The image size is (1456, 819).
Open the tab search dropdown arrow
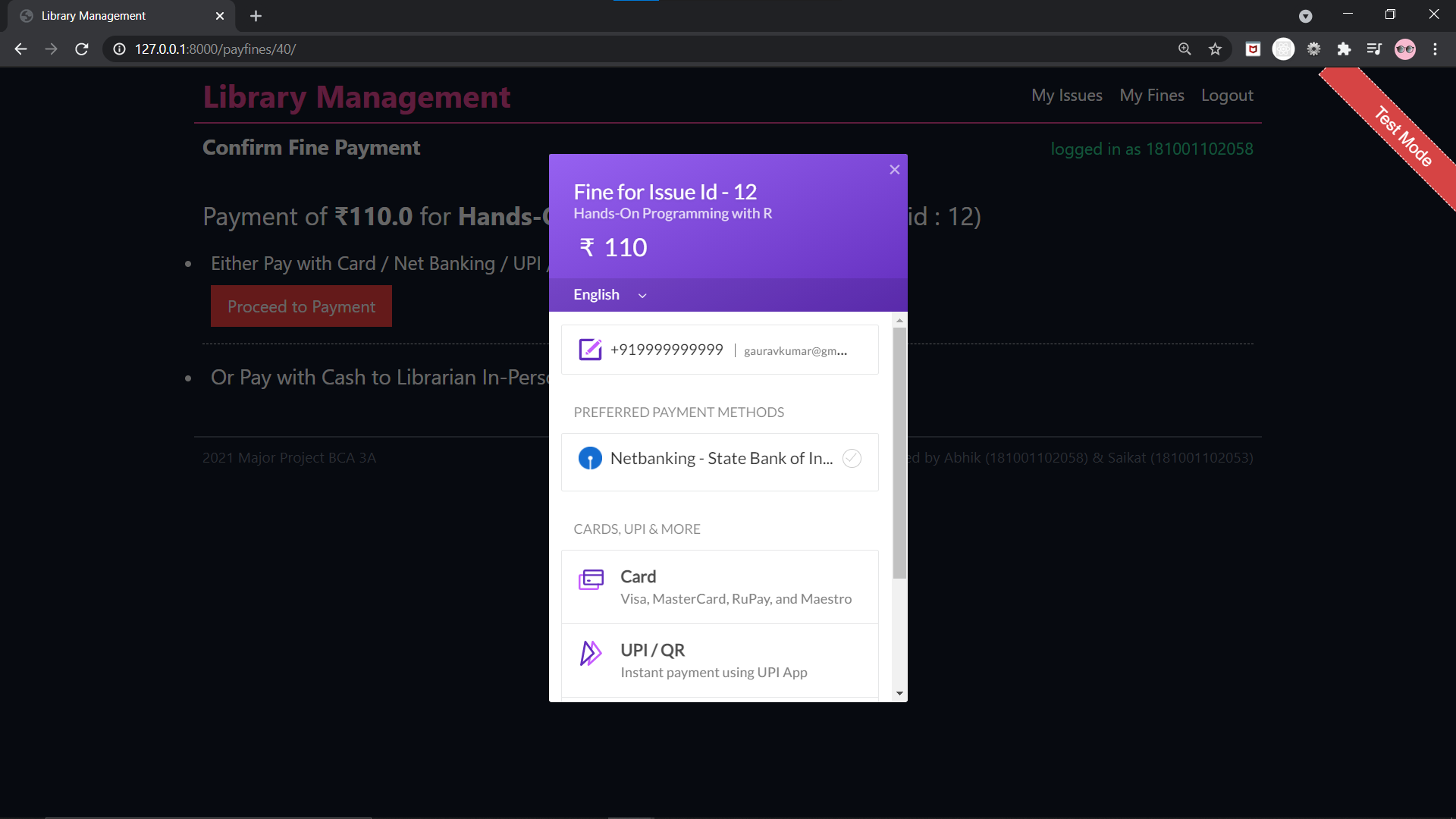1305,16
